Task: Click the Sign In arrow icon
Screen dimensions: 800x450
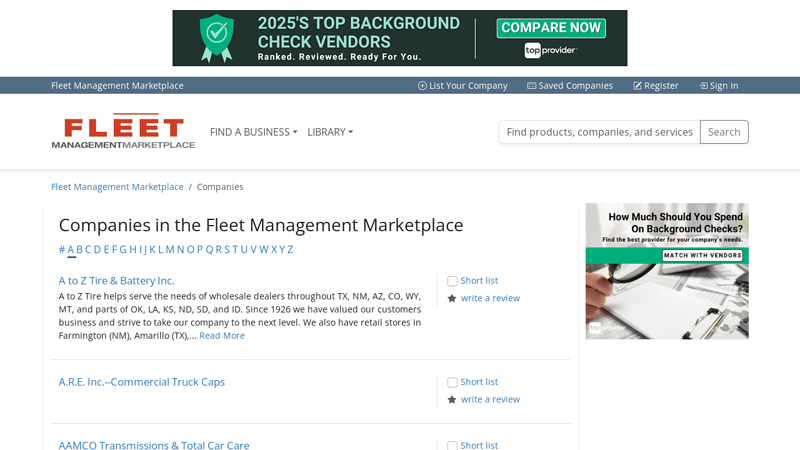Action: [703, 86]
